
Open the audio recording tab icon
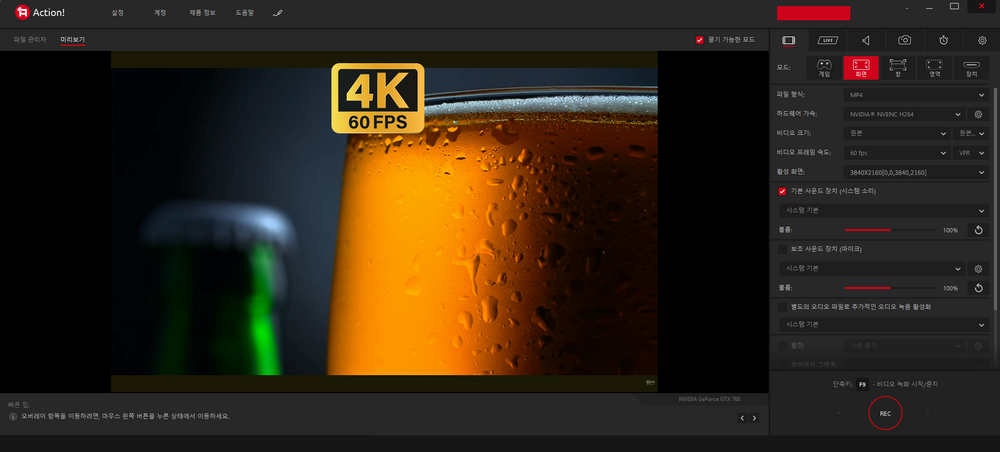[866, 40]
